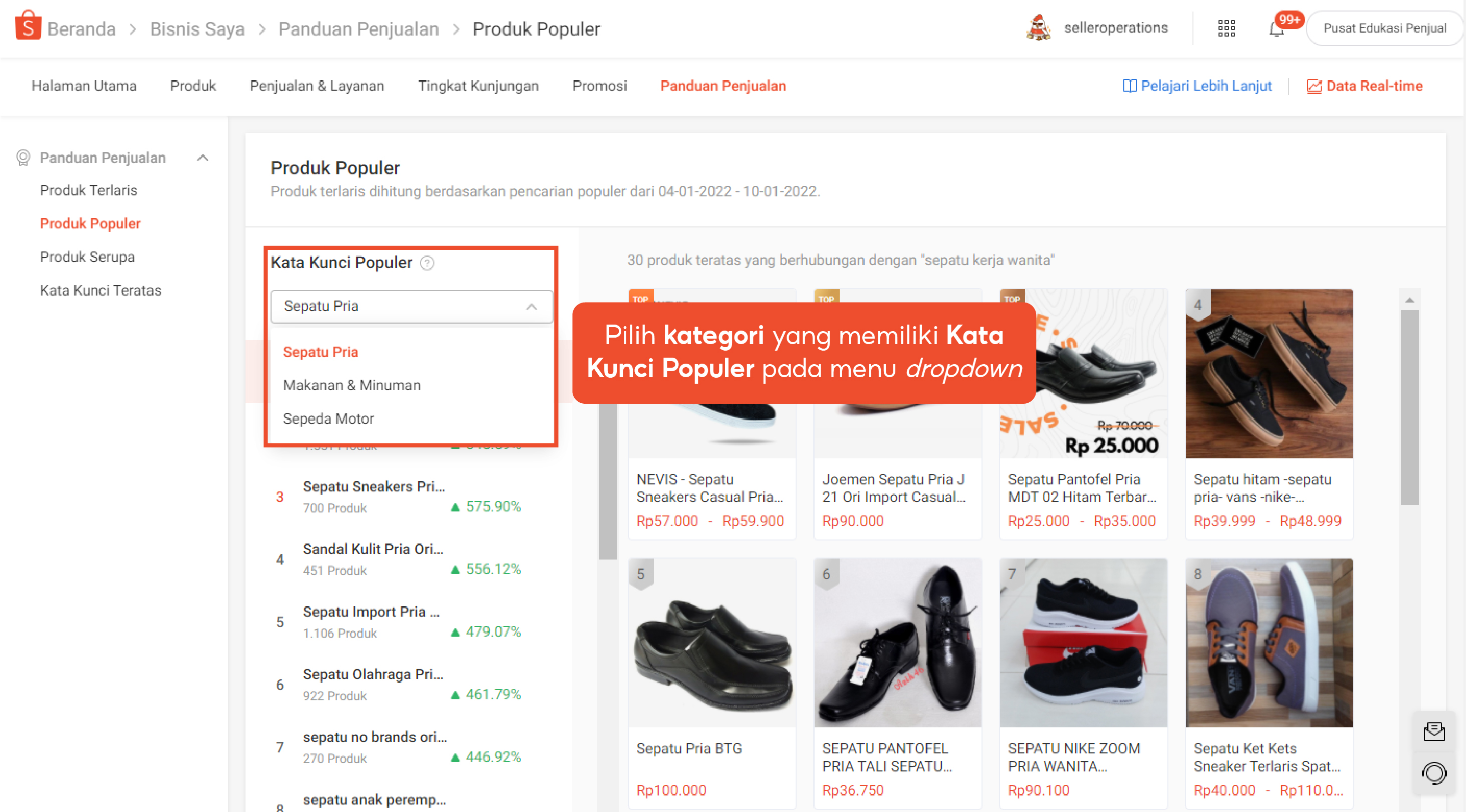Open the Promosi tab
Viewport: 1466px width, 812px height.
[599, 86]
